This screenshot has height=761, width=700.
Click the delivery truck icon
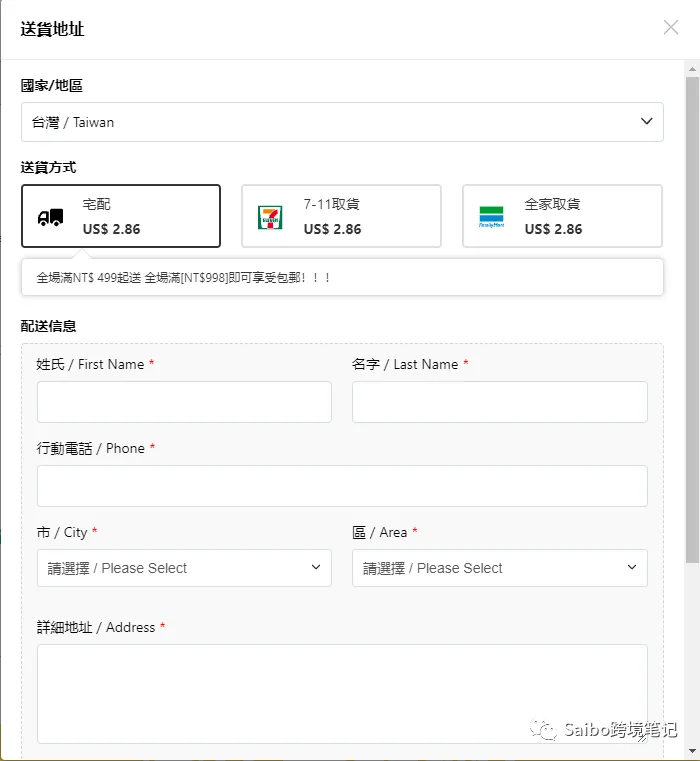50,217
